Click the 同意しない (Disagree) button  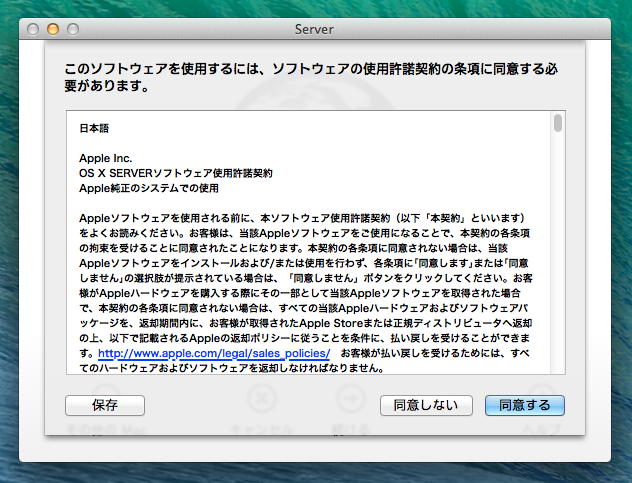pyautogui.click(x=426, y=405)
